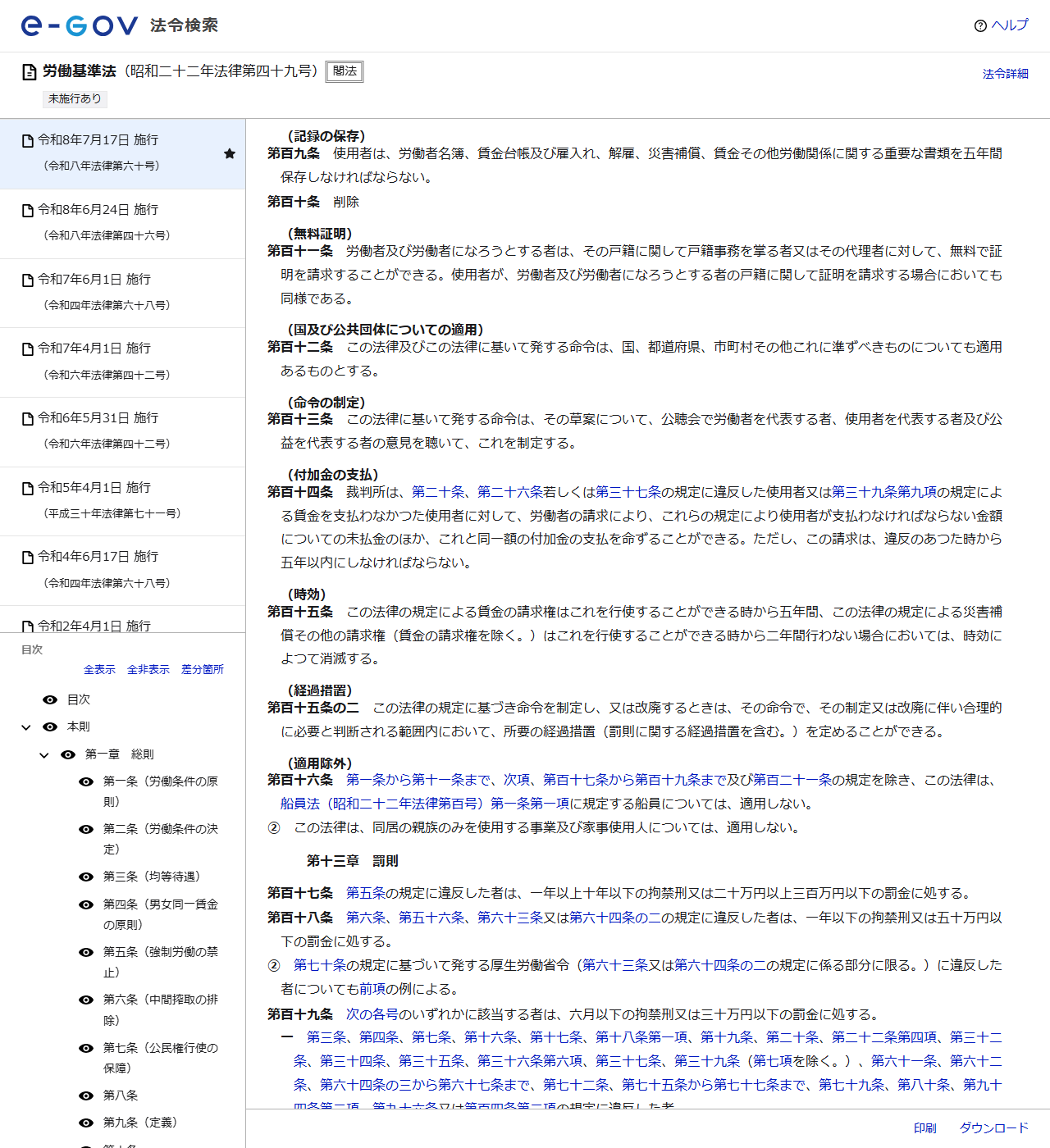Collapse the 第一章 総則 chevron

pos(44,755)
